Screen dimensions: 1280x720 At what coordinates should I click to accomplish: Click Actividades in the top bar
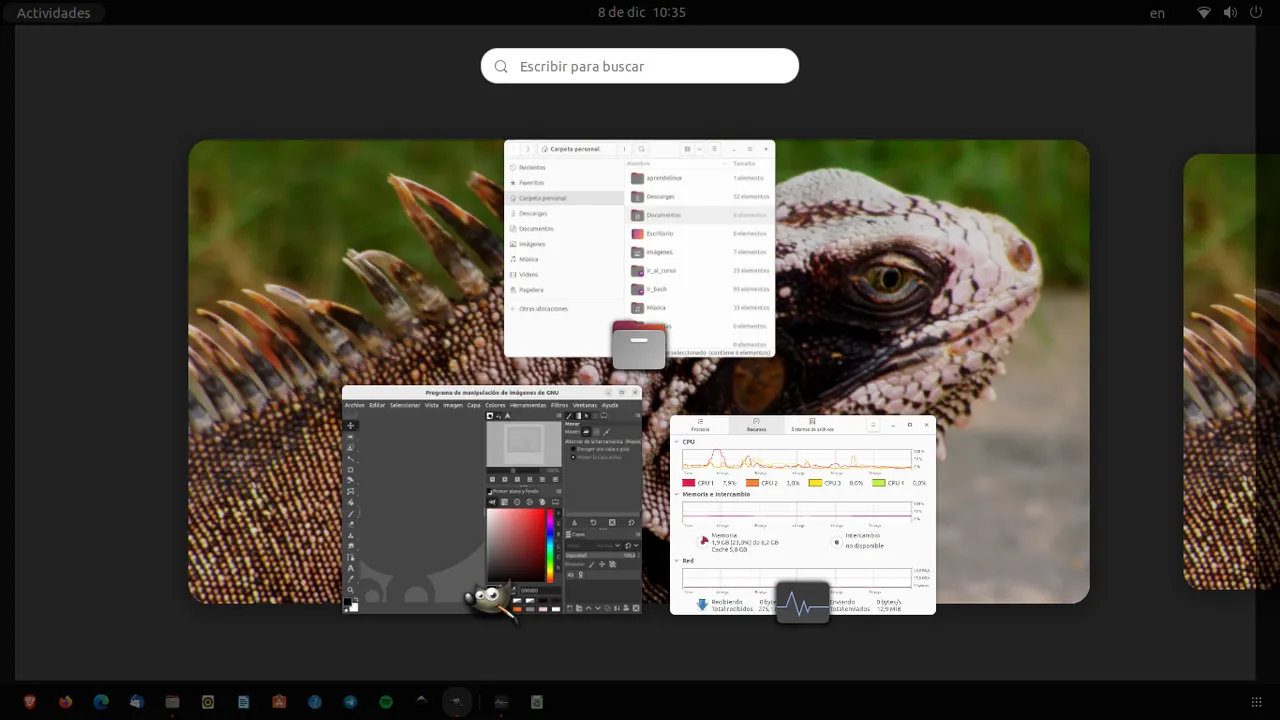pyautogui.click(x=53, y=13)
